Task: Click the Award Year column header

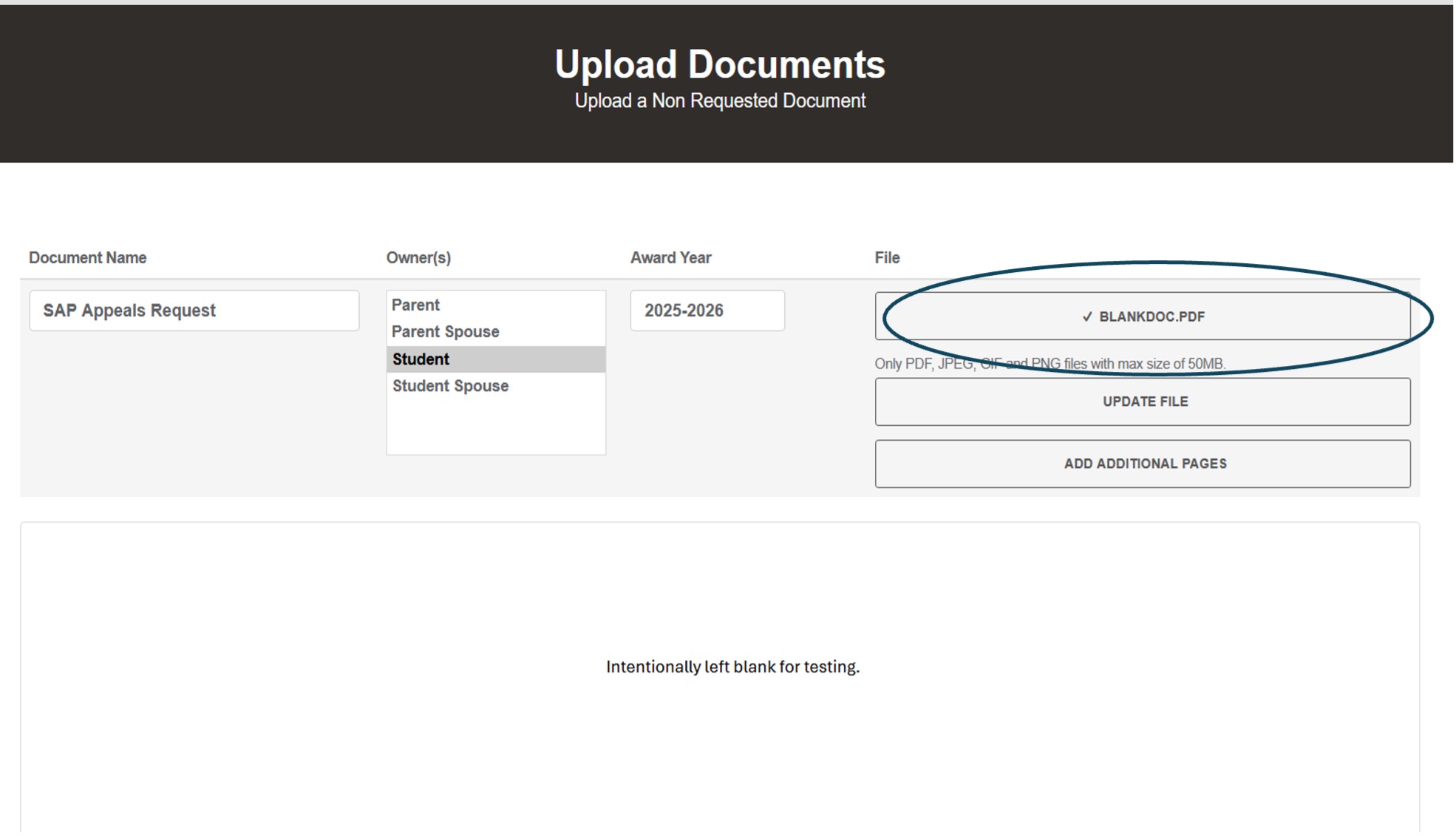Action: [670, 257]
